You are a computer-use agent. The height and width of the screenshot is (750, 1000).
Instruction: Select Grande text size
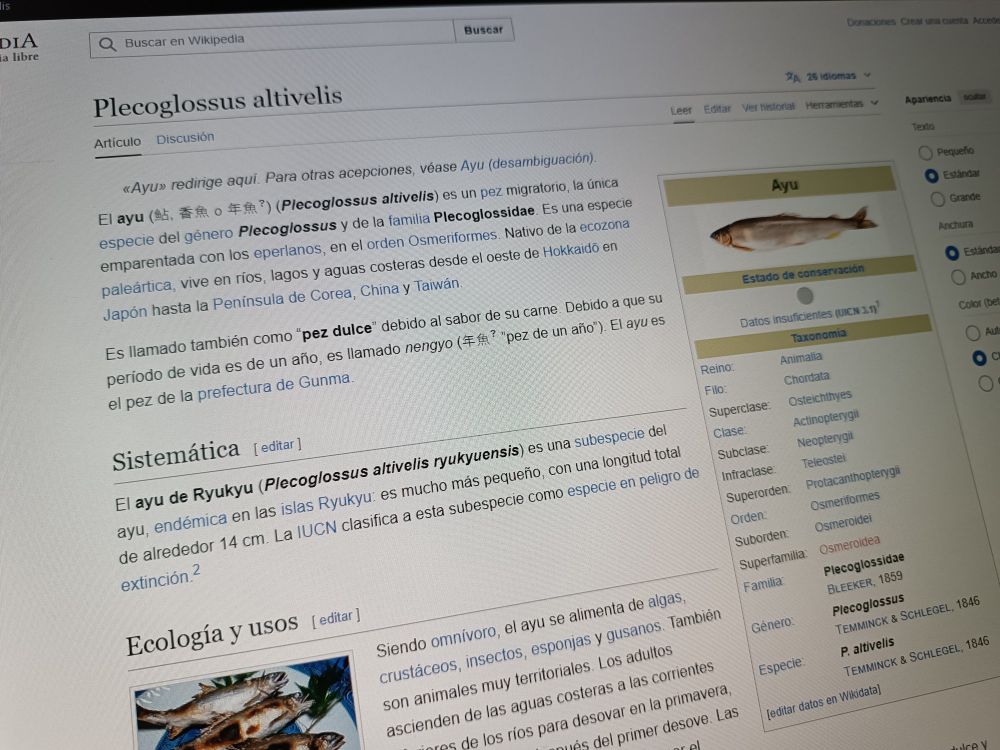(x=938, y=199)
